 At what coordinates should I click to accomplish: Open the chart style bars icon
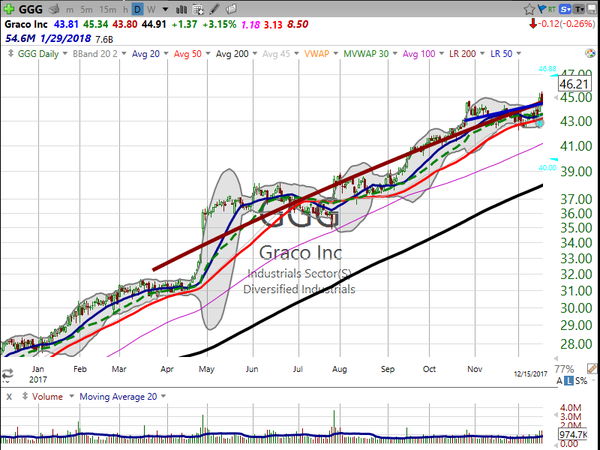pos(181,9)
